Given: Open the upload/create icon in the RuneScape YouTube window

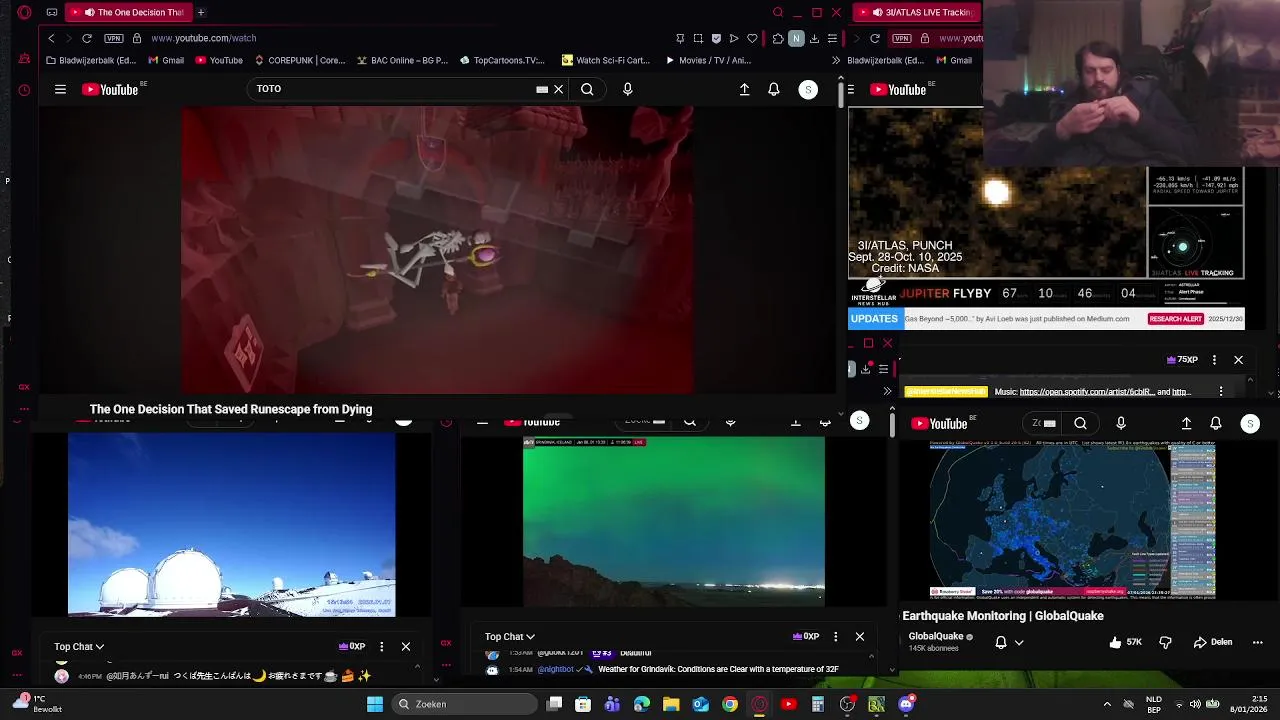Looking at the screenshot, I should tap(744, 89).
